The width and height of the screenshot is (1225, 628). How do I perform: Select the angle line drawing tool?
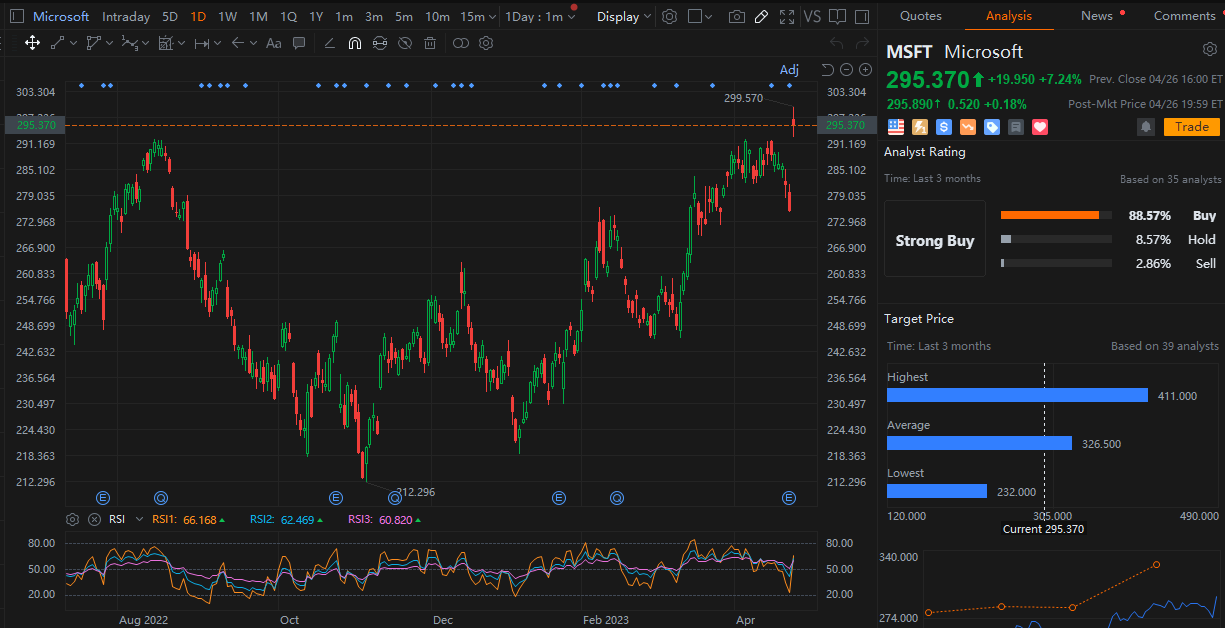329,43
